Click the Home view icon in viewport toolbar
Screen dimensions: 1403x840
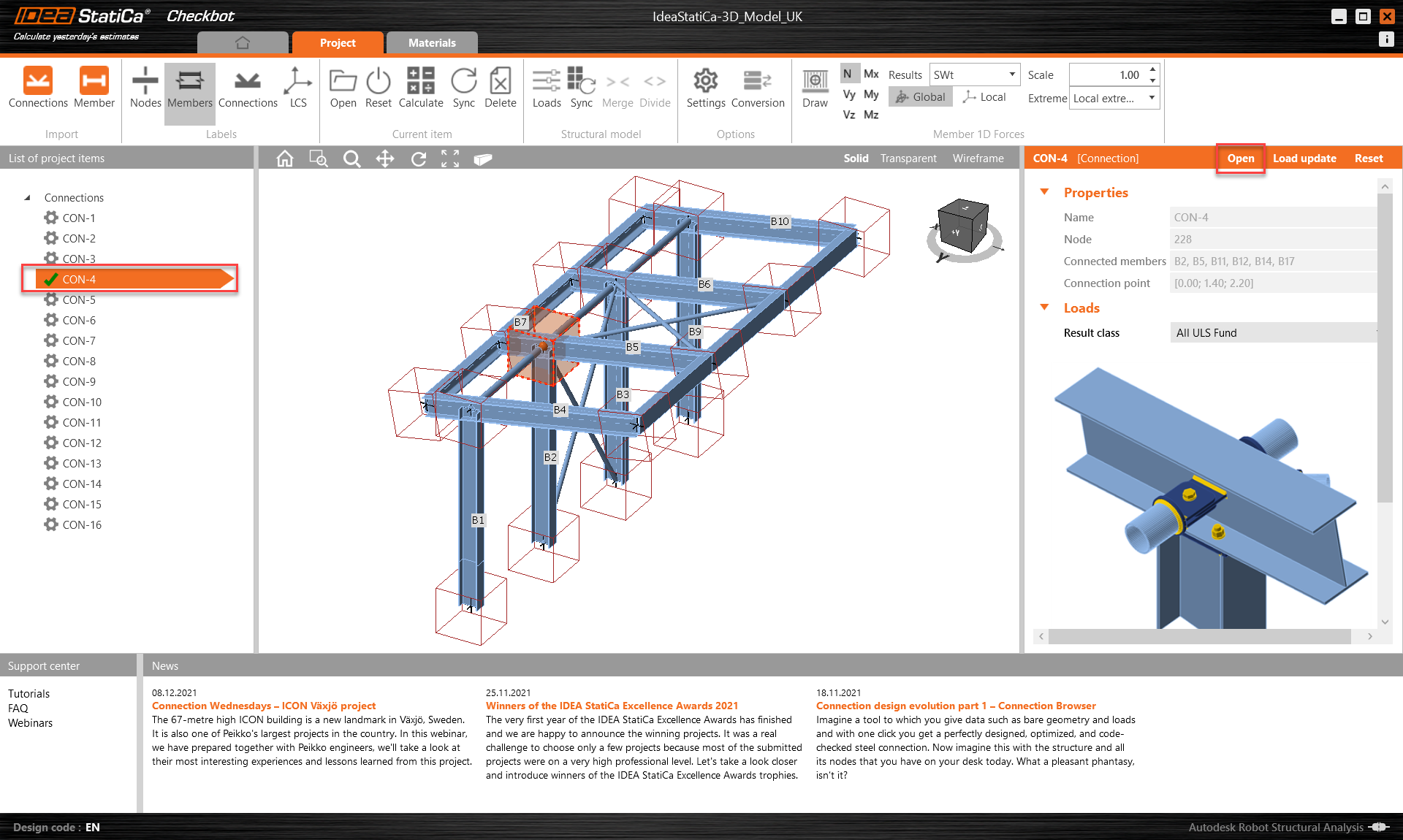pos(285,159)
